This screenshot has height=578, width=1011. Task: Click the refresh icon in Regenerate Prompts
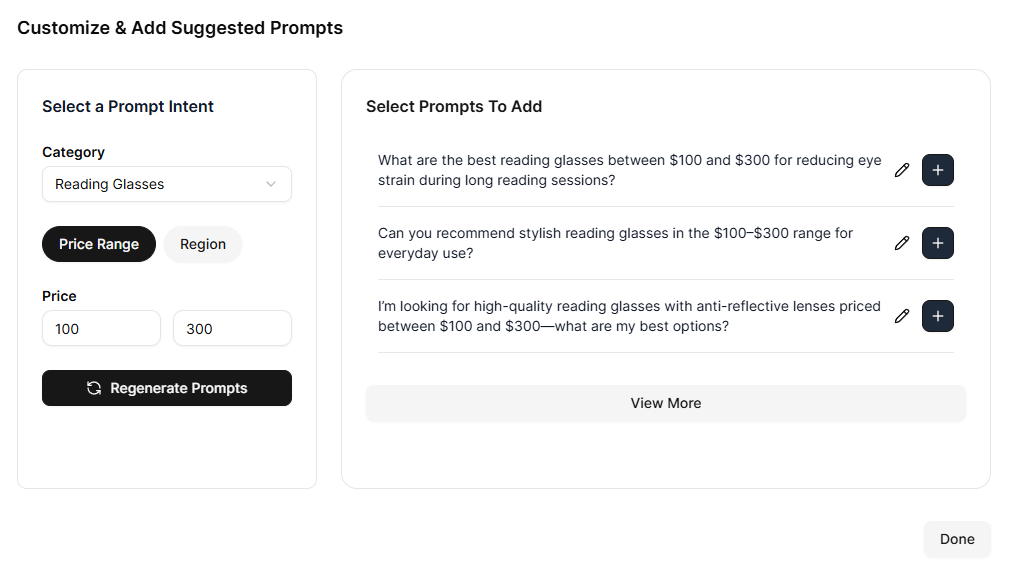(x=94, y=388)
